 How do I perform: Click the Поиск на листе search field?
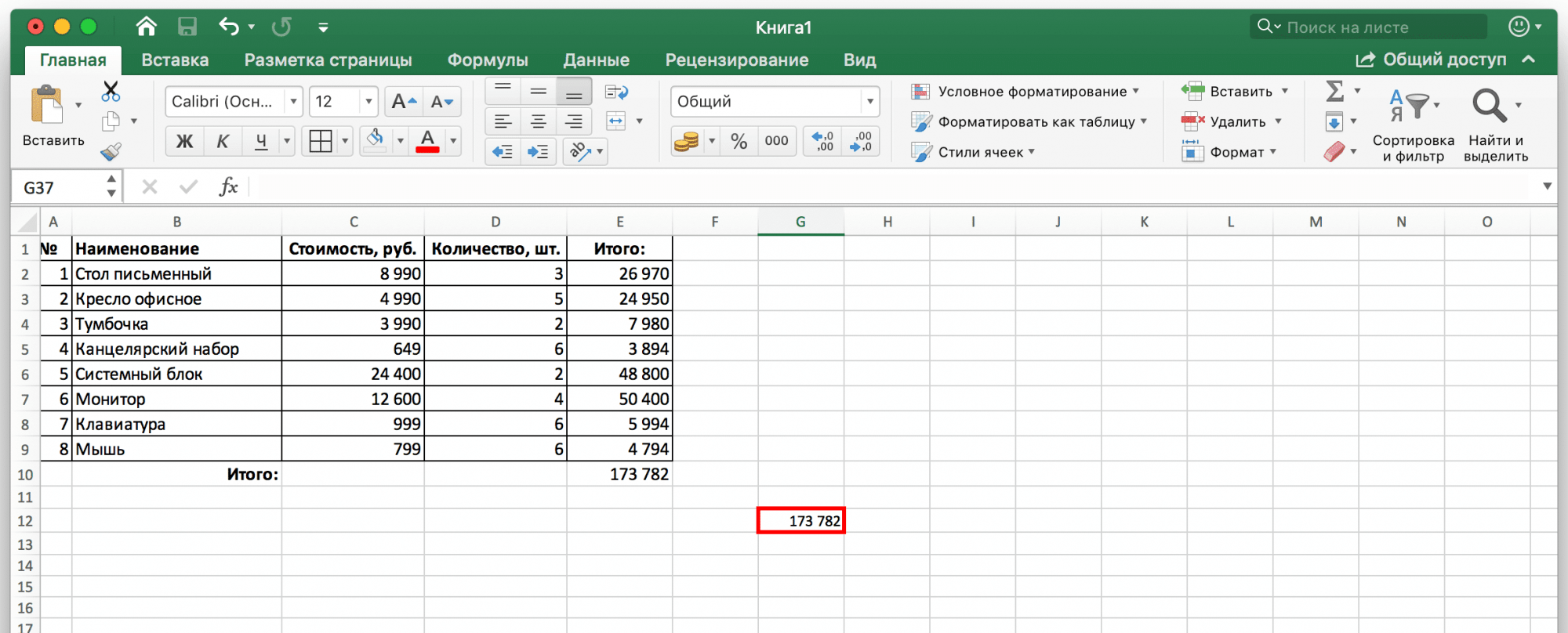click(1368, 27)
